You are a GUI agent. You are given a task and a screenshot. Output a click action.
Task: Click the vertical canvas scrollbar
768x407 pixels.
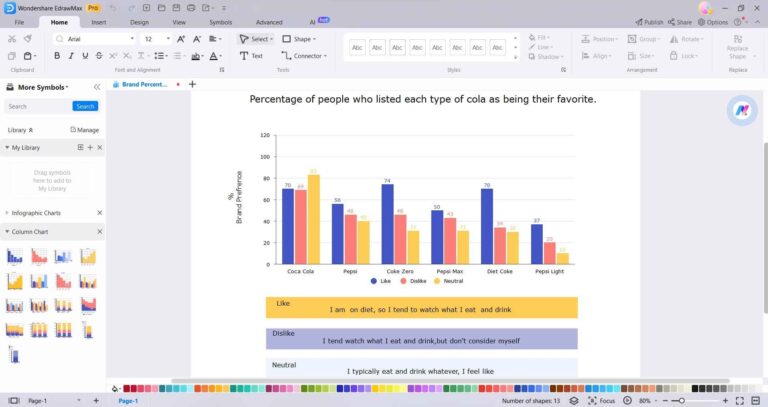pyautogui.click(x=765, y=228)
